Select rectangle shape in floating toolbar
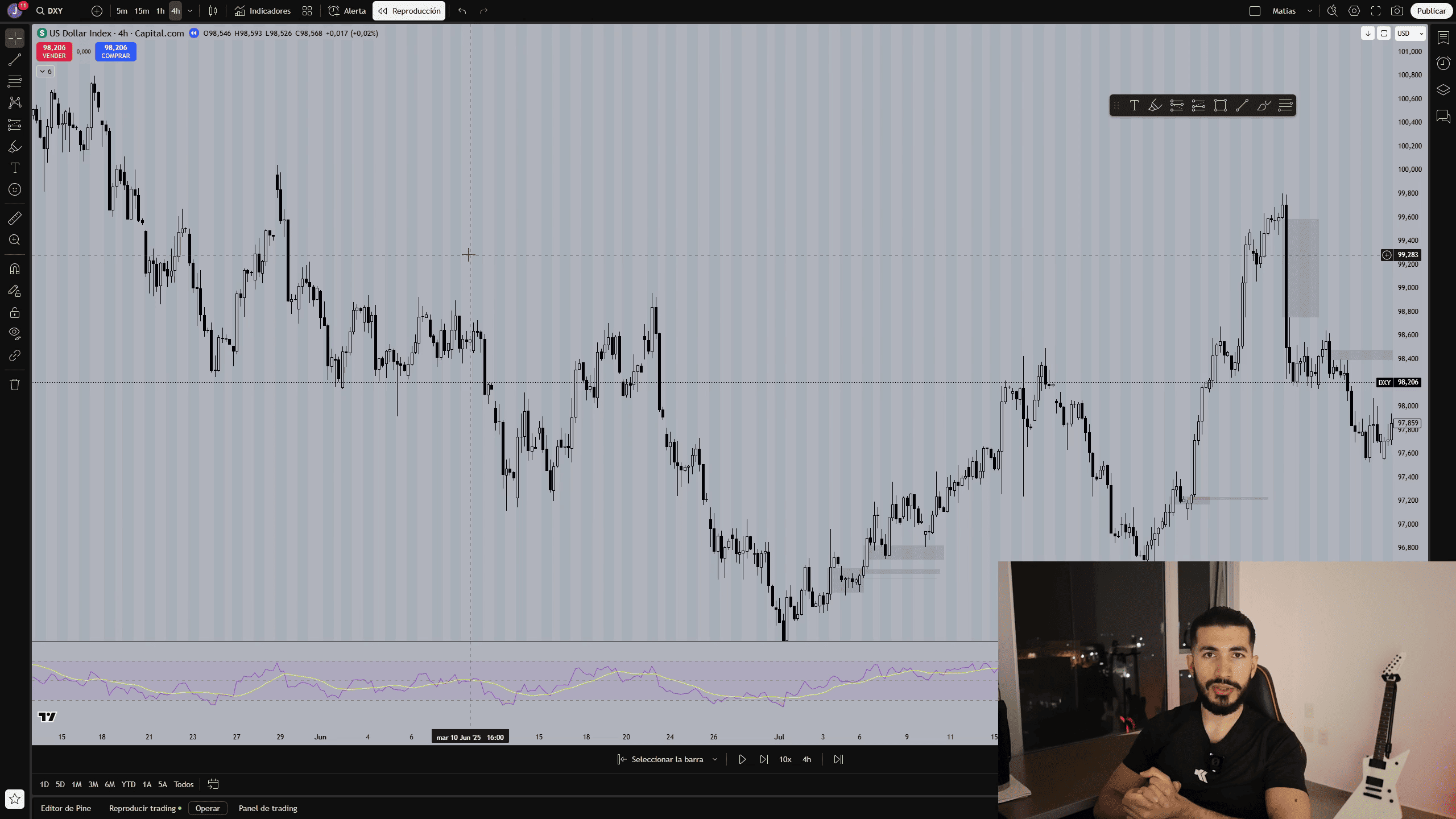Screen dimensions: 1456x819 click(x=1220, y=106)
